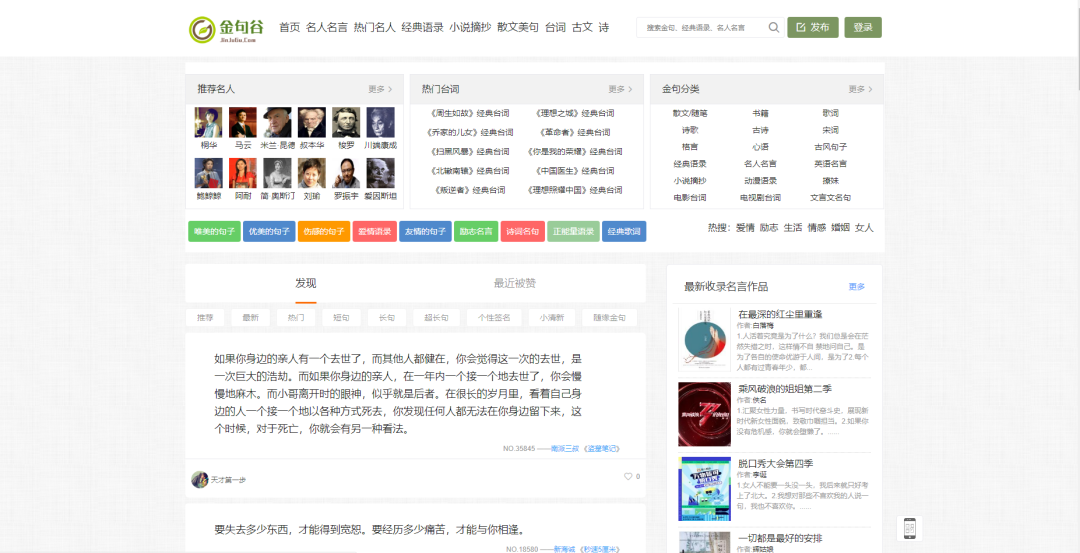Click 励志名言 tag button
Image resolution: width=1080 pixels, height=553 pixels.
(476, 231)
